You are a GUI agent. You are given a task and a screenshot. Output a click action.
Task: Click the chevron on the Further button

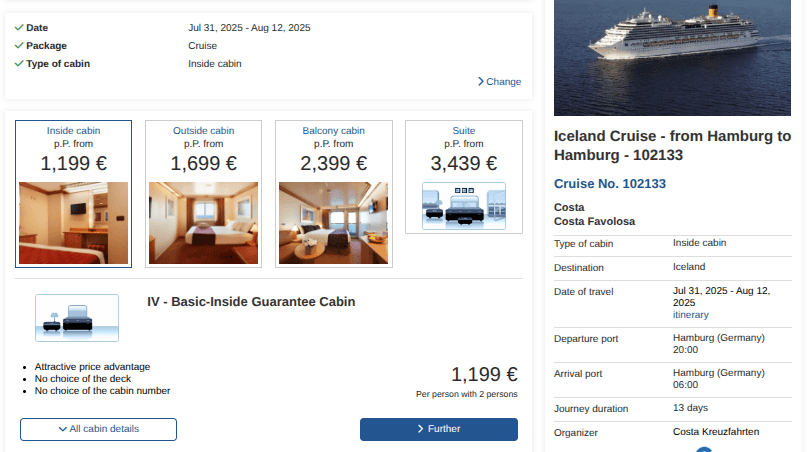[421, 429]
